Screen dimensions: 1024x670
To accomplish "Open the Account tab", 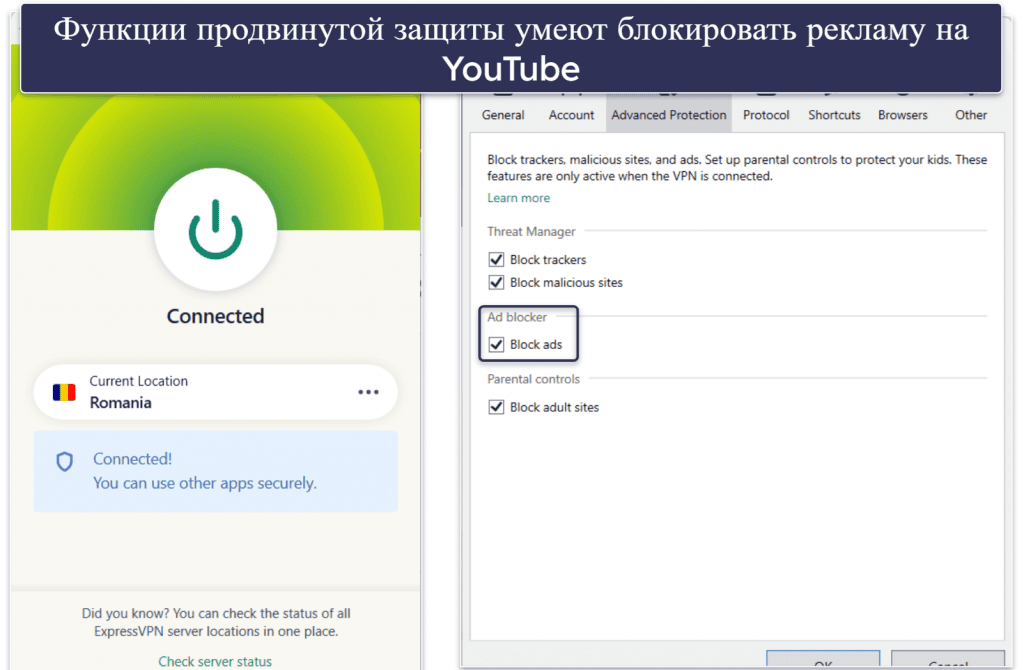I will pos(571,115).
